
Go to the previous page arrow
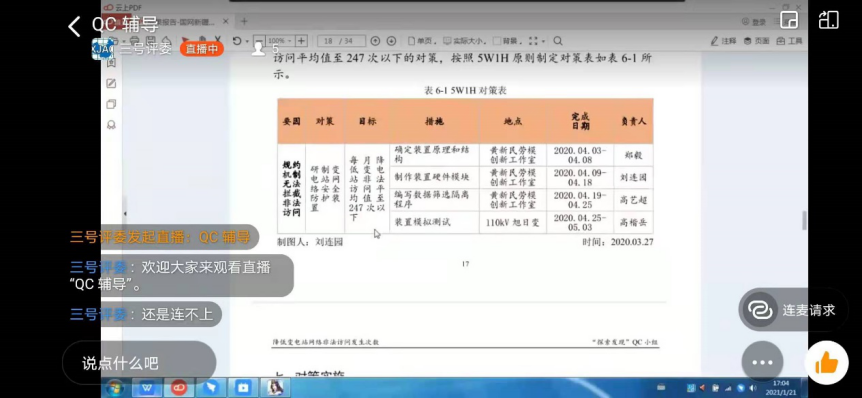click(x=375, y=41)
